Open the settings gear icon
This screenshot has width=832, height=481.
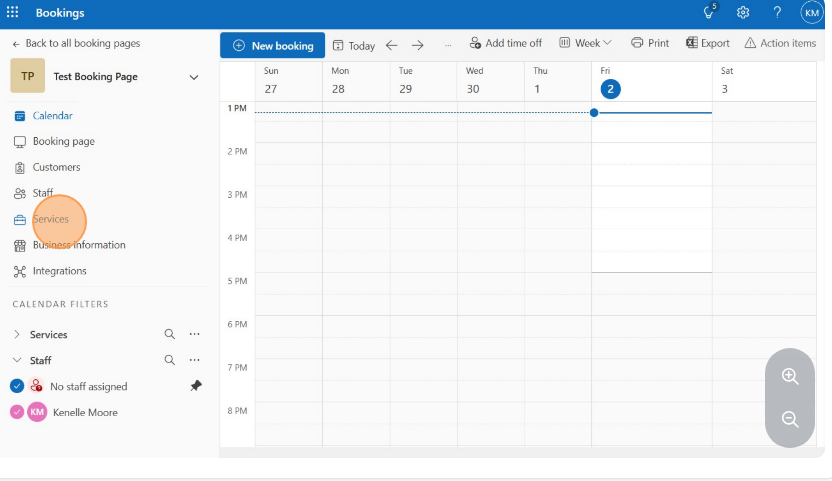(743, 12)
